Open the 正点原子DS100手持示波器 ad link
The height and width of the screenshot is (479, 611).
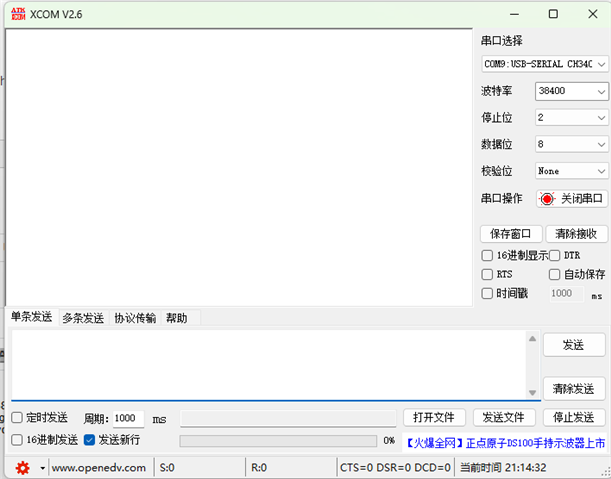[x=505, y=443]
